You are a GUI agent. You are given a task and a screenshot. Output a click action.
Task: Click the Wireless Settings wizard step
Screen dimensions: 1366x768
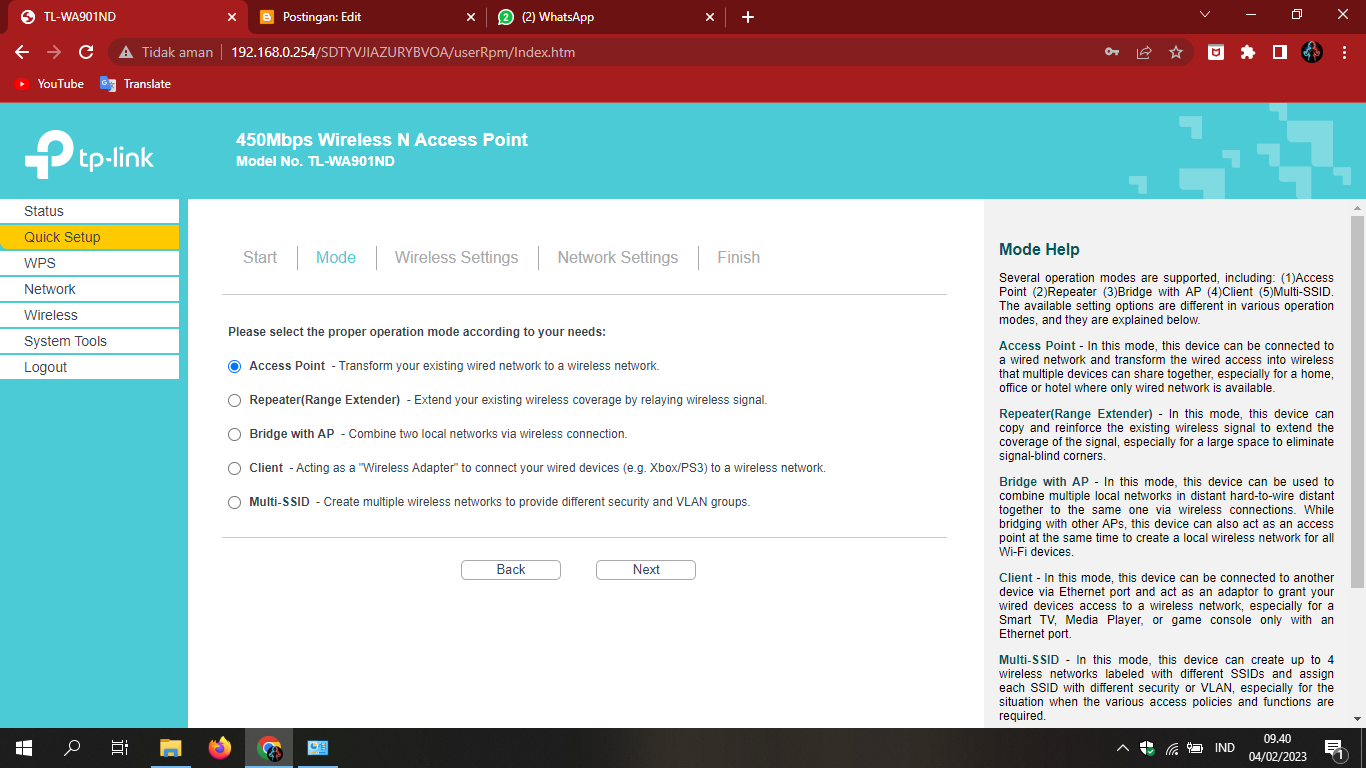point(456,257)
